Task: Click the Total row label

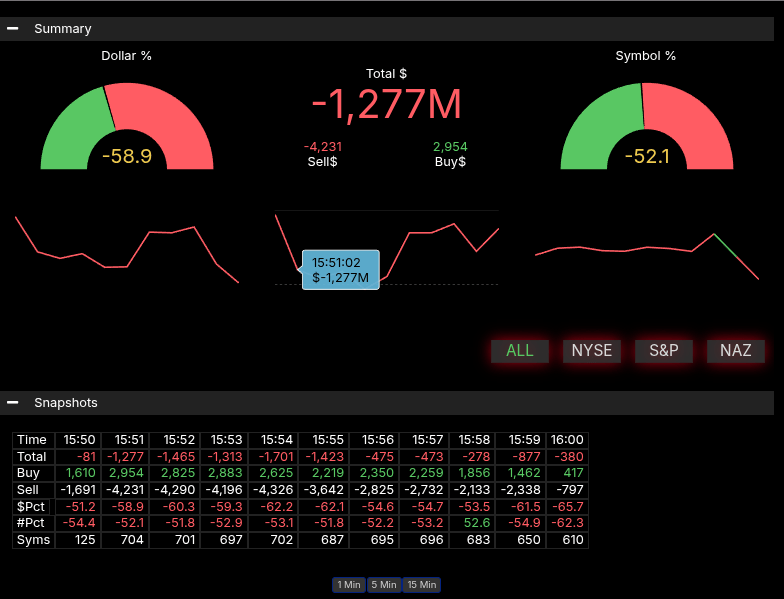Action: (x=34, y=456)
